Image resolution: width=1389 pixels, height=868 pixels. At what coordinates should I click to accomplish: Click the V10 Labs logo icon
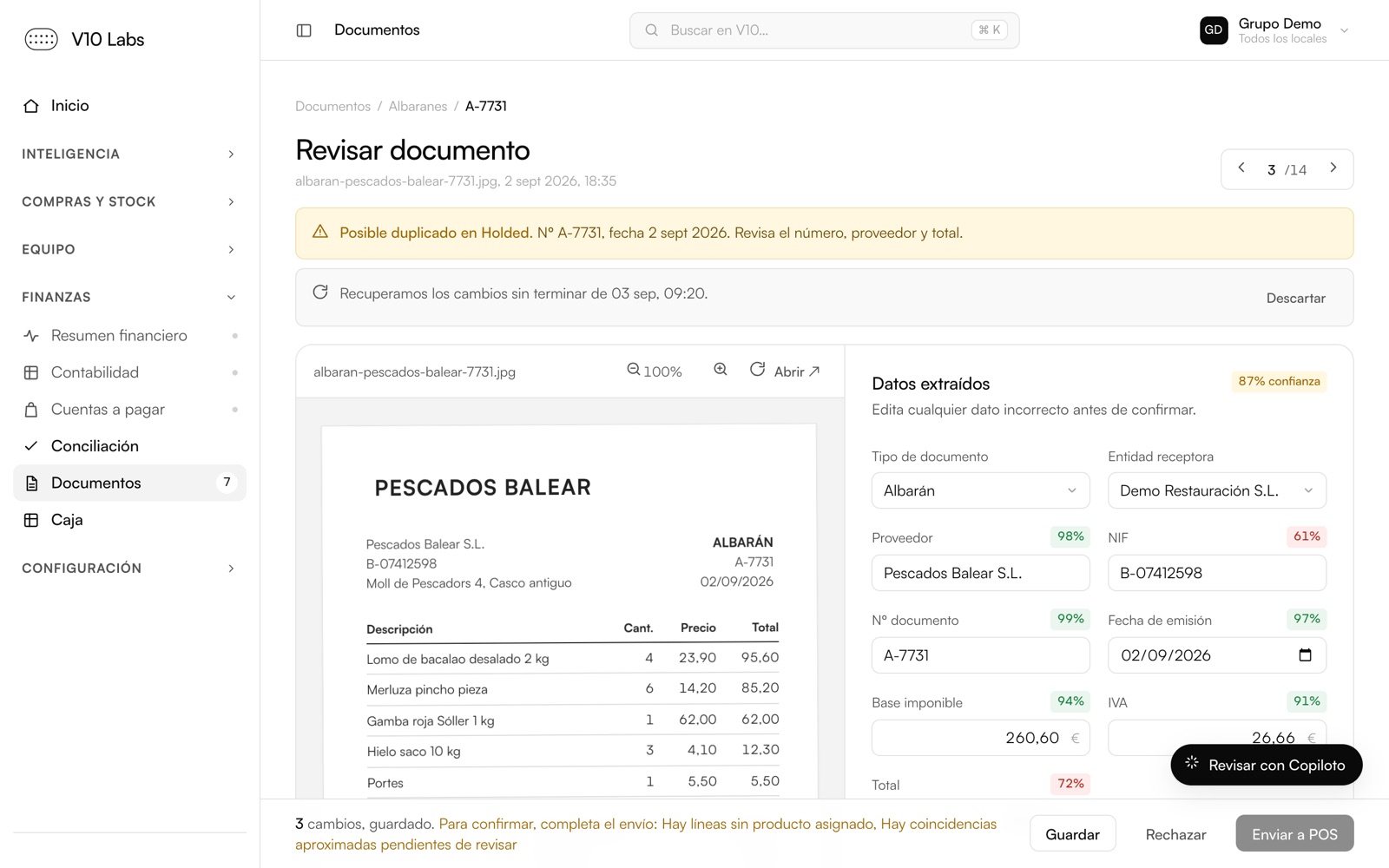click(x=41, y=39)
